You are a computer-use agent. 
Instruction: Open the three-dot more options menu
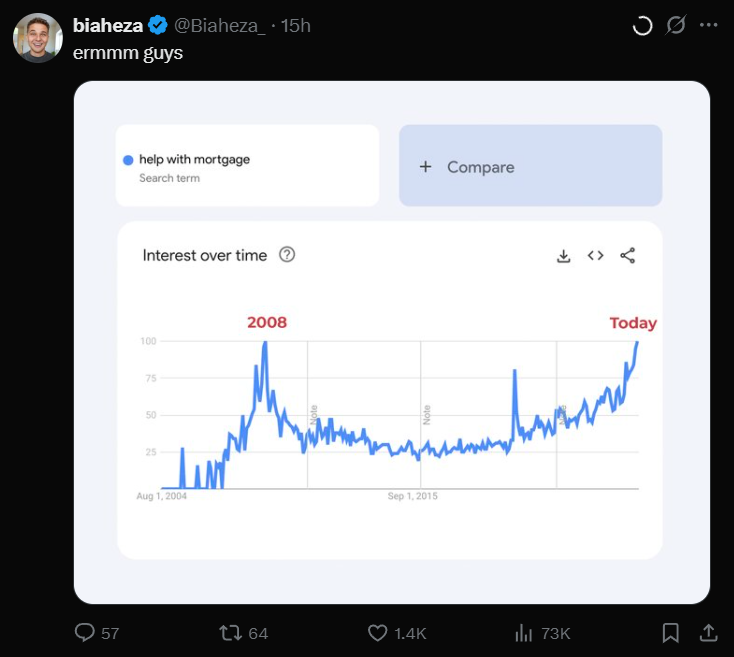click(x=708, y=25)
